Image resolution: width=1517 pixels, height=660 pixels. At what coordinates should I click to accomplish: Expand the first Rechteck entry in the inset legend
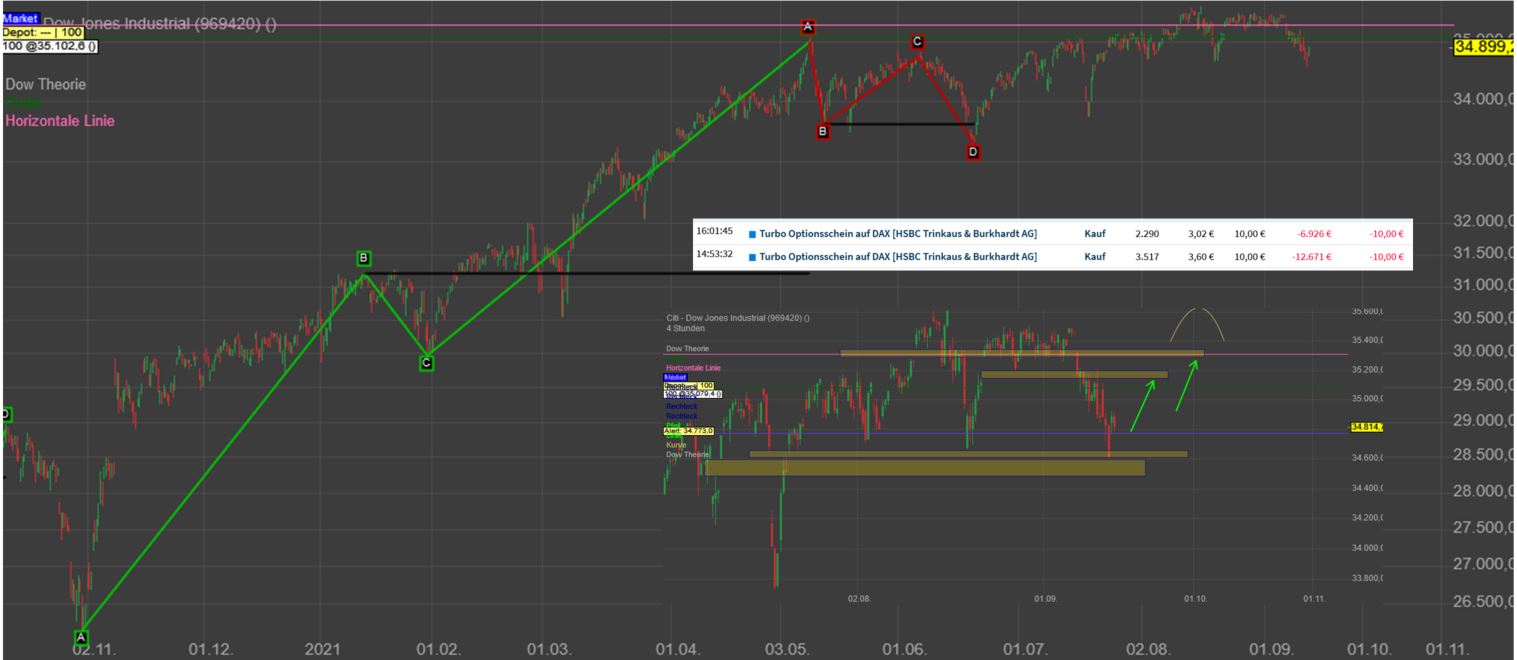point(682,406)
